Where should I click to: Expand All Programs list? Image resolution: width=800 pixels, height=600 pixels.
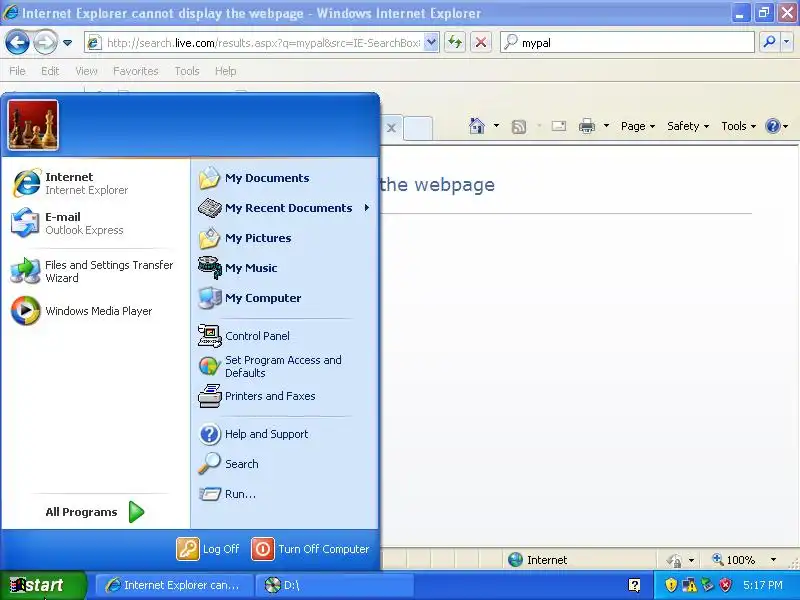95,512
